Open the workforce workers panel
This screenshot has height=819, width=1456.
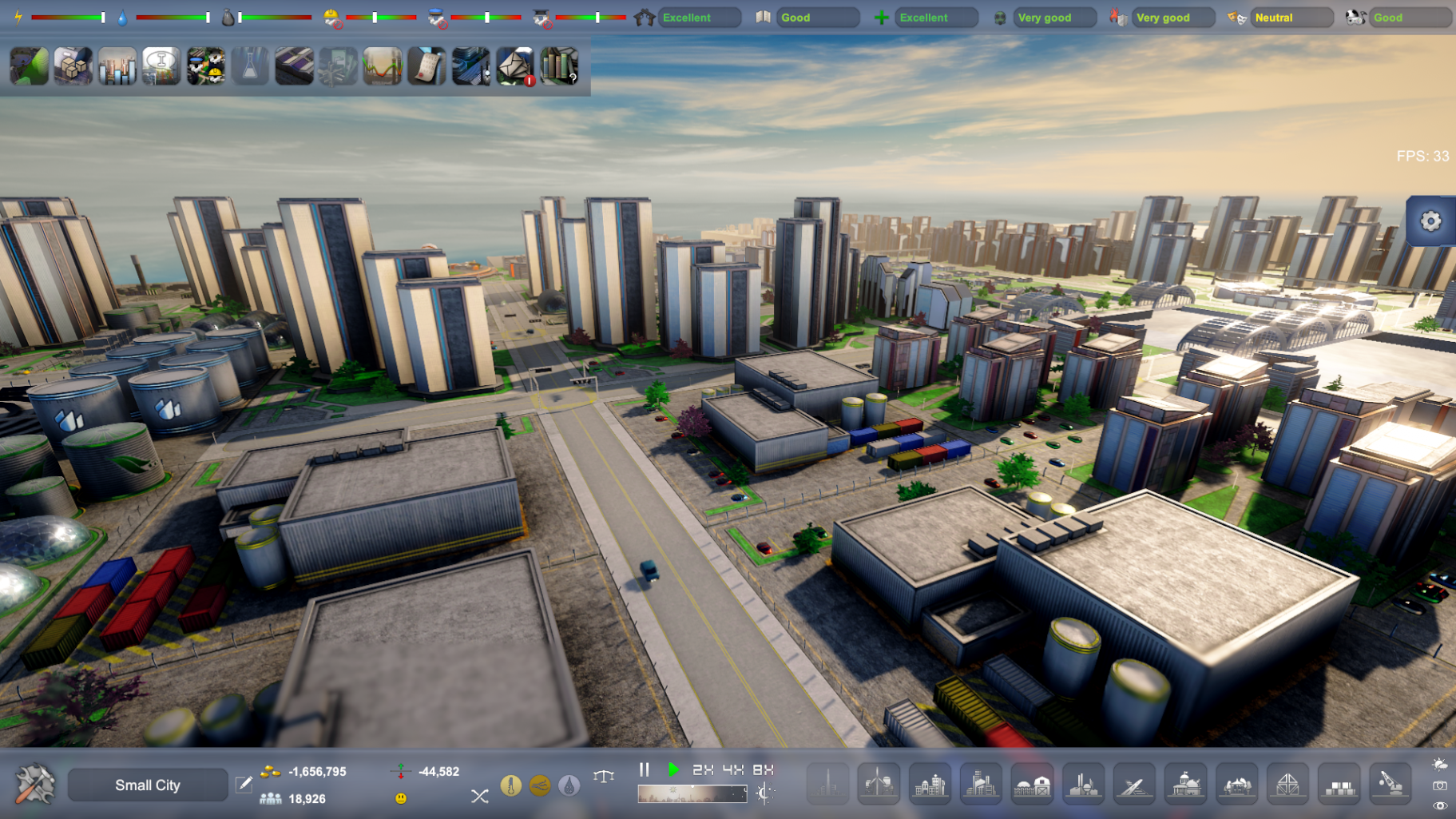click(206, 66)
